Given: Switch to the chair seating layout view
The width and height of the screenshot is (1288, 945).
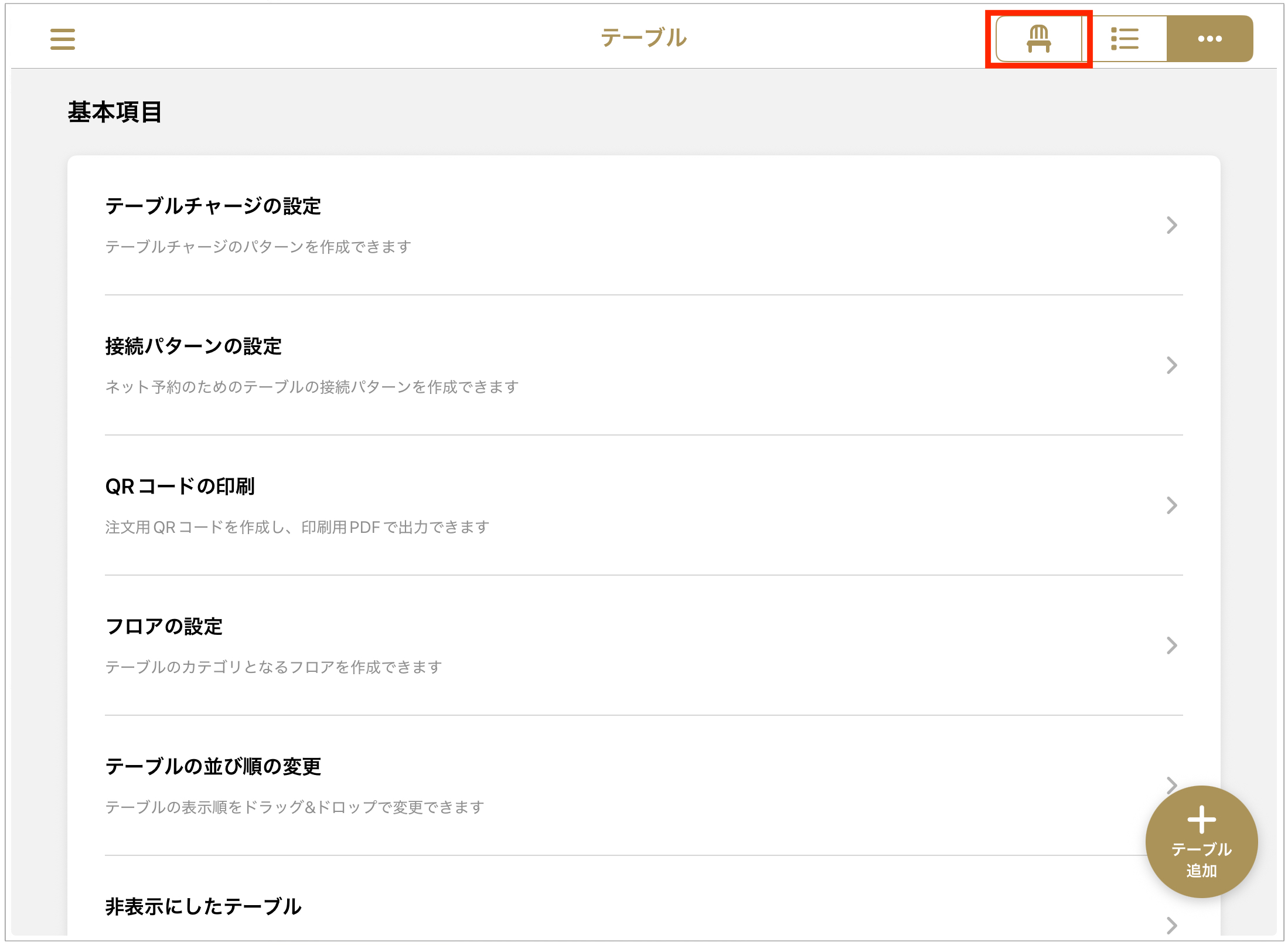Looking at the screenshot, I should click(x=1038, y=39).
